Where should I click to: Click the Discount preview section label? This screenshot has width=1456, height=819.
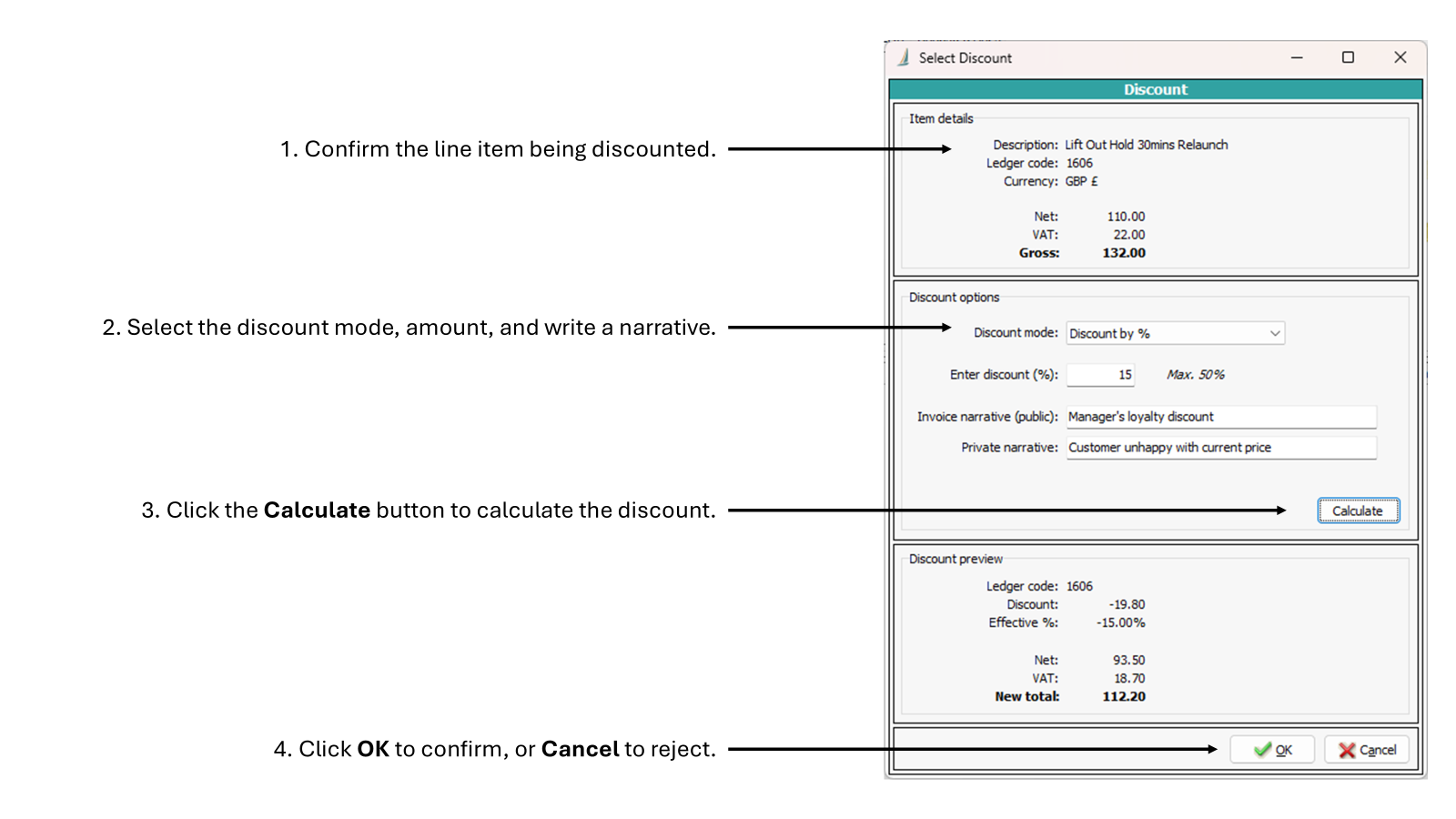coord(955,559)
